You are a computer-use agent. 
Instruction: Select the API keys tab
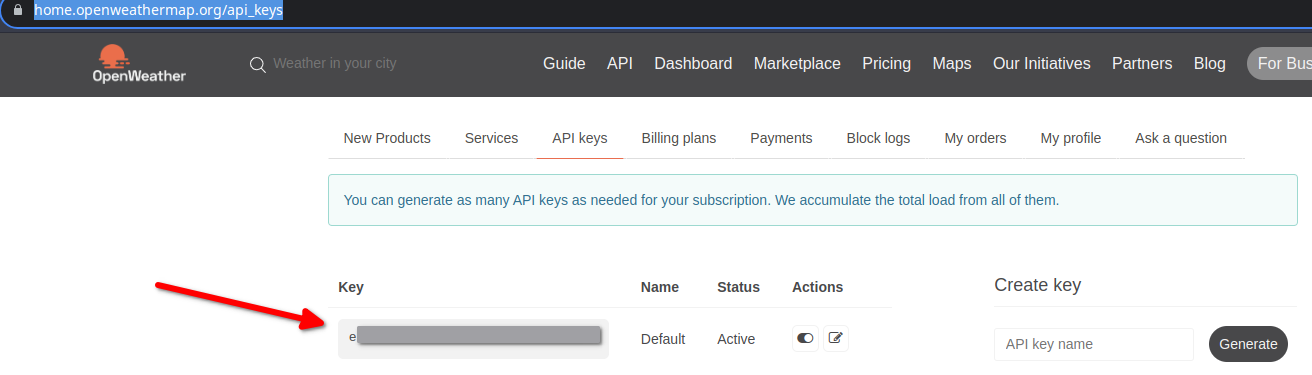click(580, 138)
